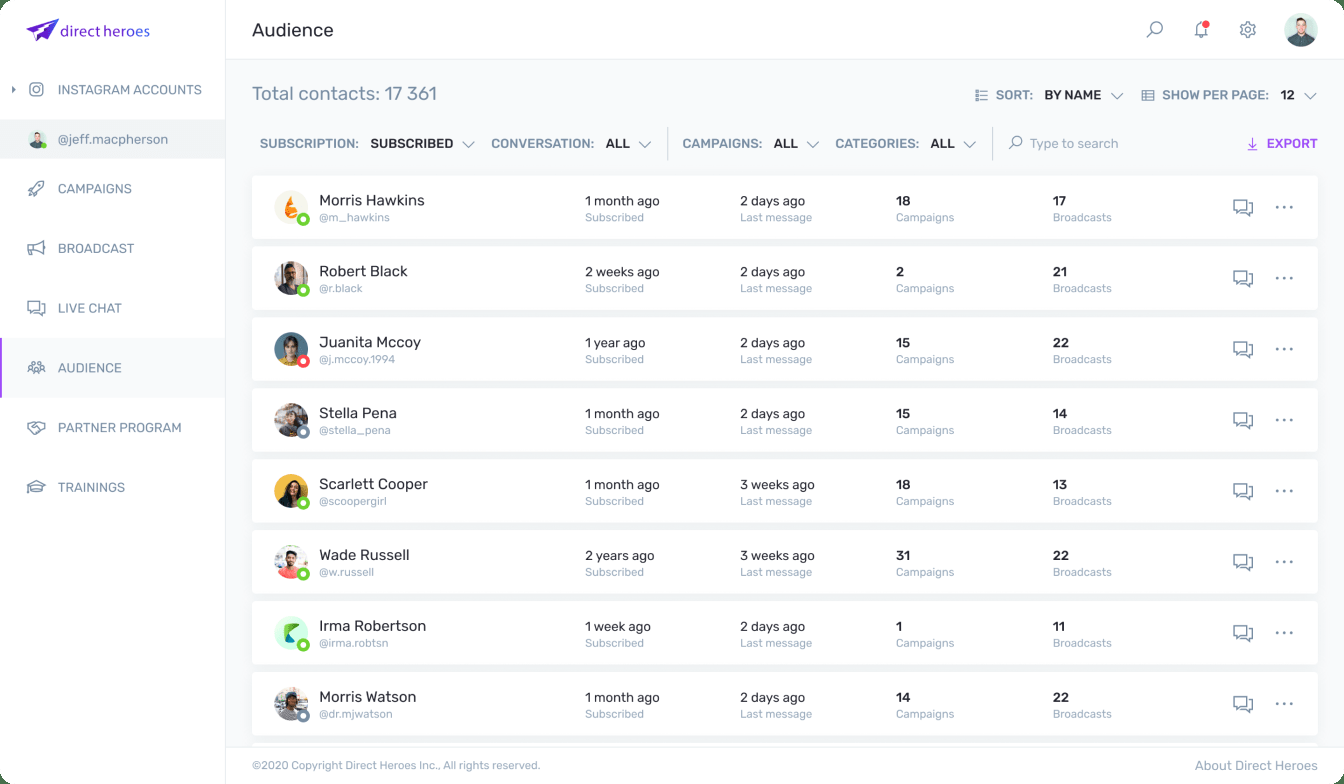Image resolution: width=1344 pixels, height=784 pixels.
Task: Open Live Chat from the sidebar
Action: point(89,308)
